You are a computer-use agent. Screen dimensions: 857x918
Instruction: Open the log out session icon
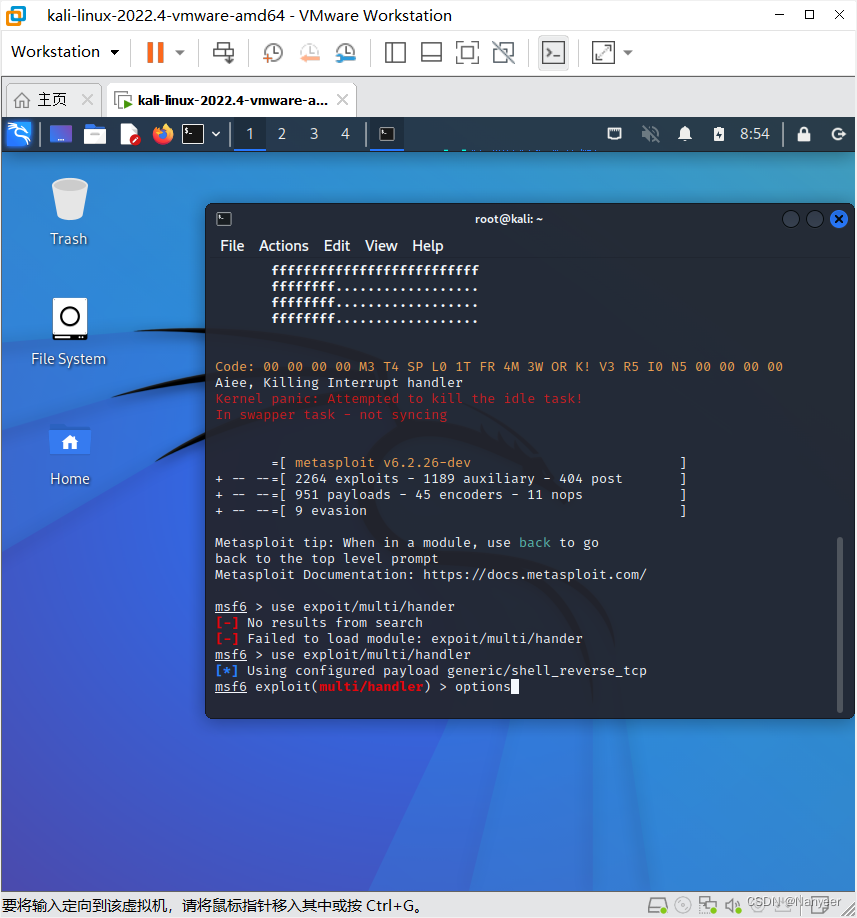pyautogui.click(x=838, y=134)
